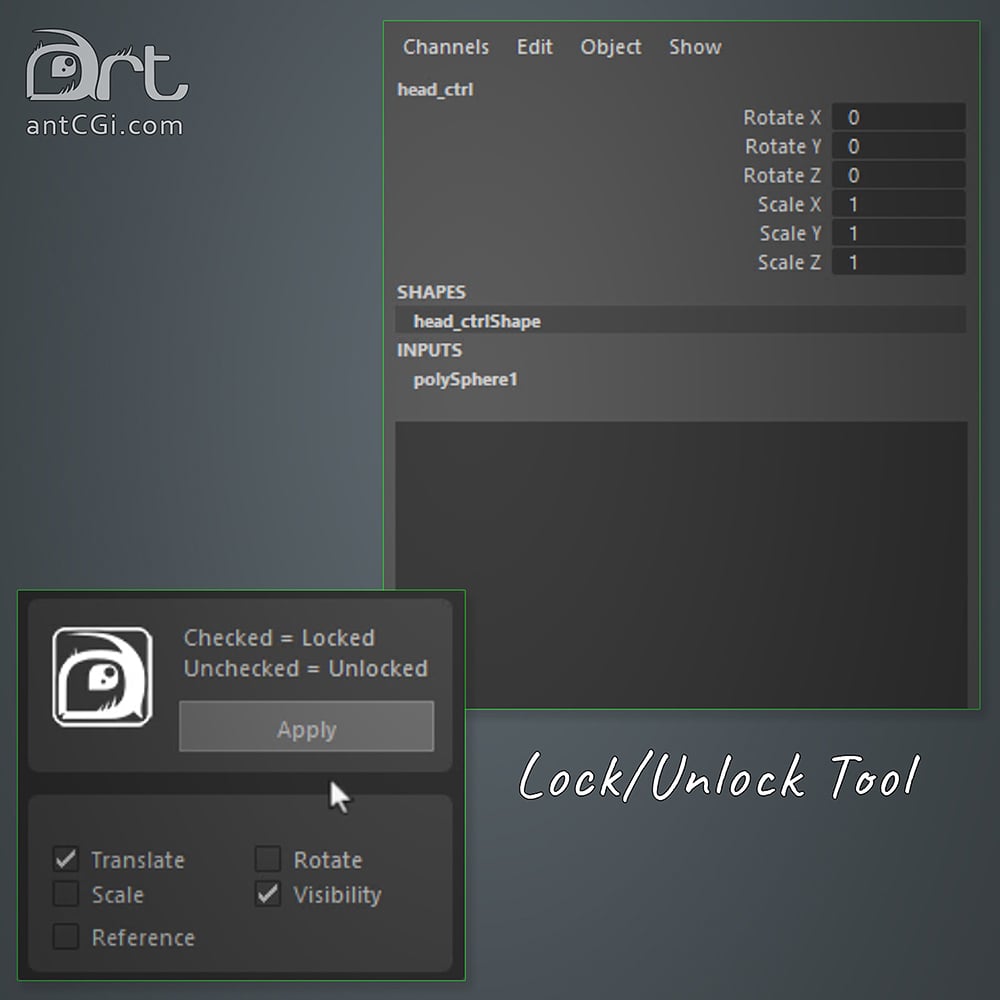Open the Show menu
This screenshot has width=1000, height=1000.
695,47
